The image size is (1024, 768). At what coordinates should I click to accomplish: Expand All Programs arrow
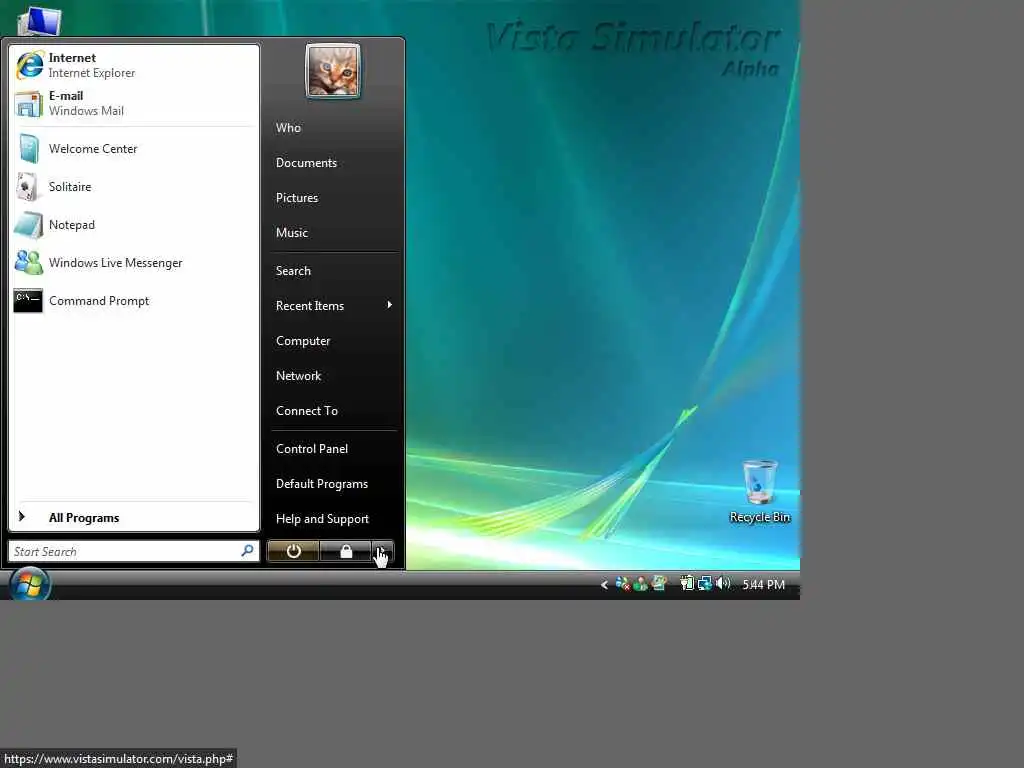[x=22, y=517]
